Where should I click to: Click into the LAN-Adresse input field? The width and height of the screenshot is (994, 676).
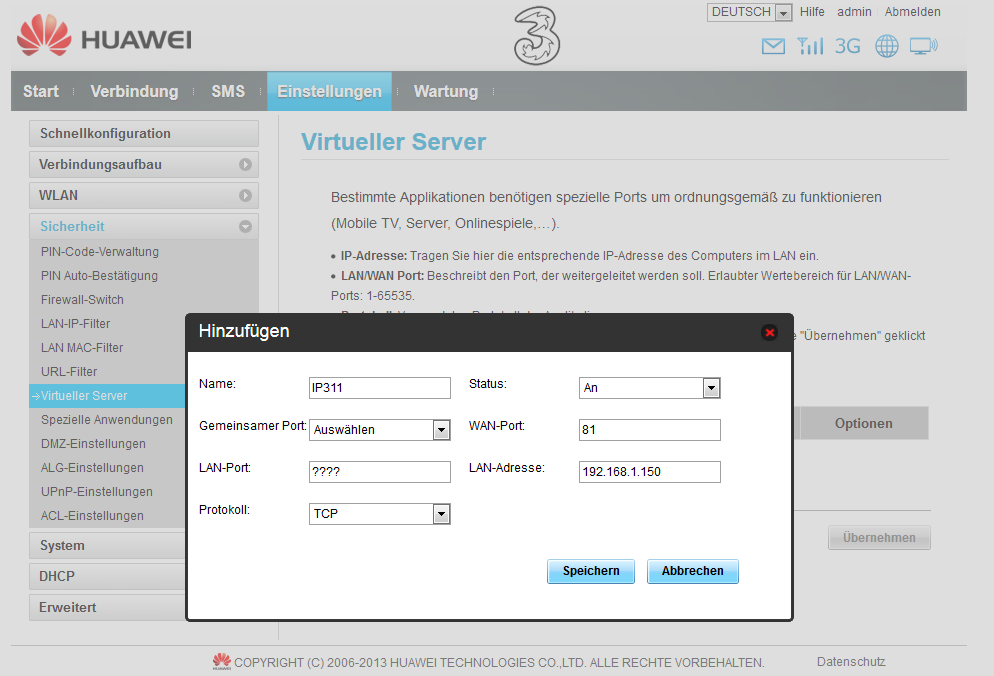649,472
